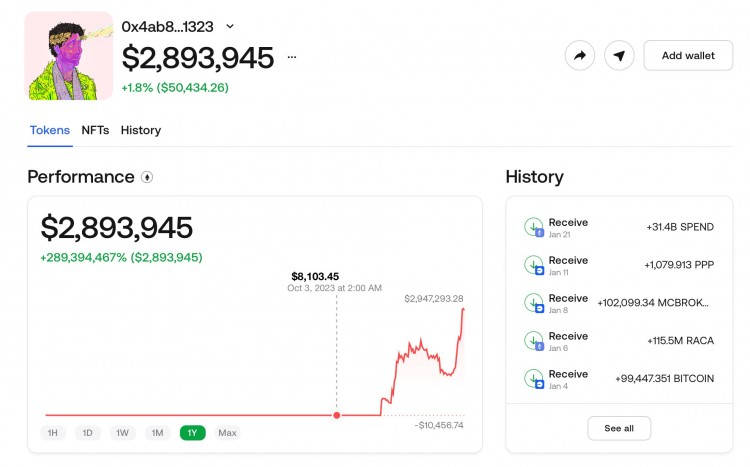Open the History tab
The width and height of the screenshot is (750, 467).
pos(141,130)
